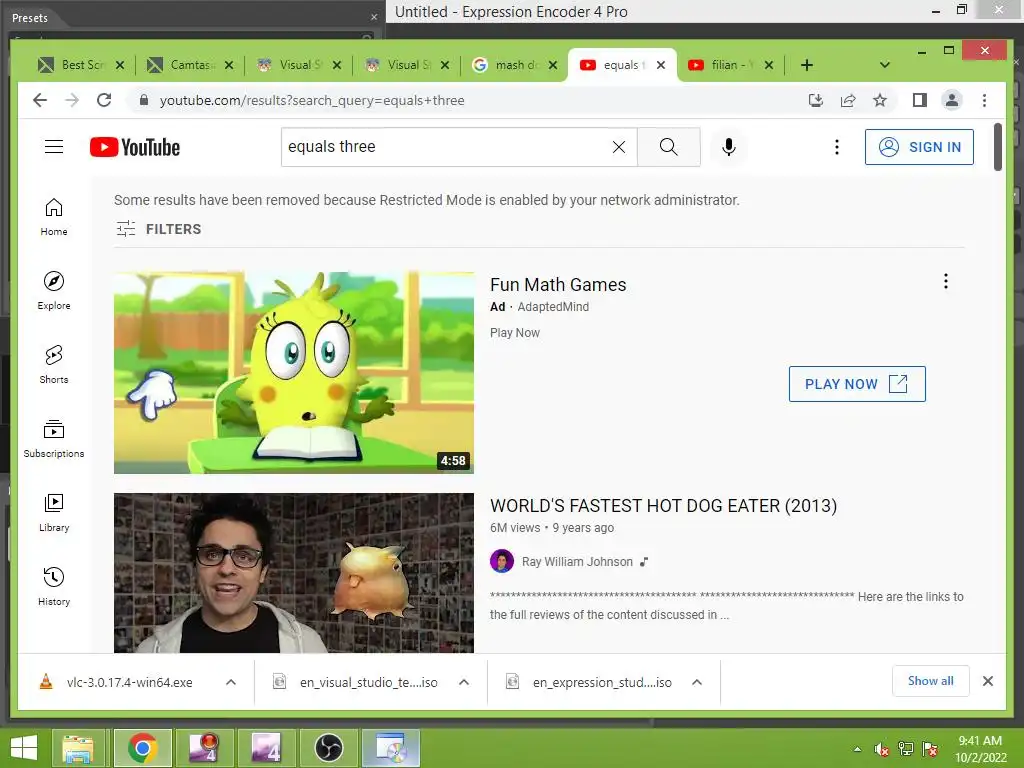
Task: Open the Chrome three-dot menu
Action: click(x=984, y=100)
